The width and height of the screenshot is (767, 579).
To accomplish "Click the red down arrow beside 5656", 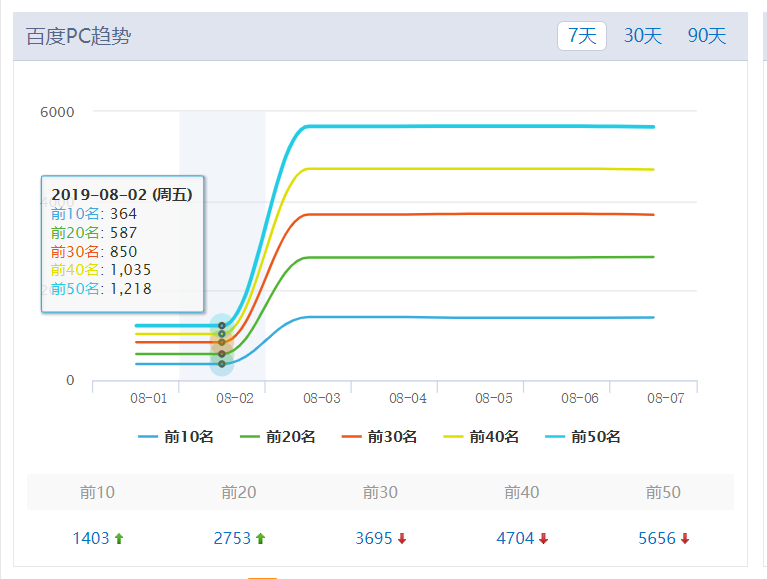I will click(685, 539).
